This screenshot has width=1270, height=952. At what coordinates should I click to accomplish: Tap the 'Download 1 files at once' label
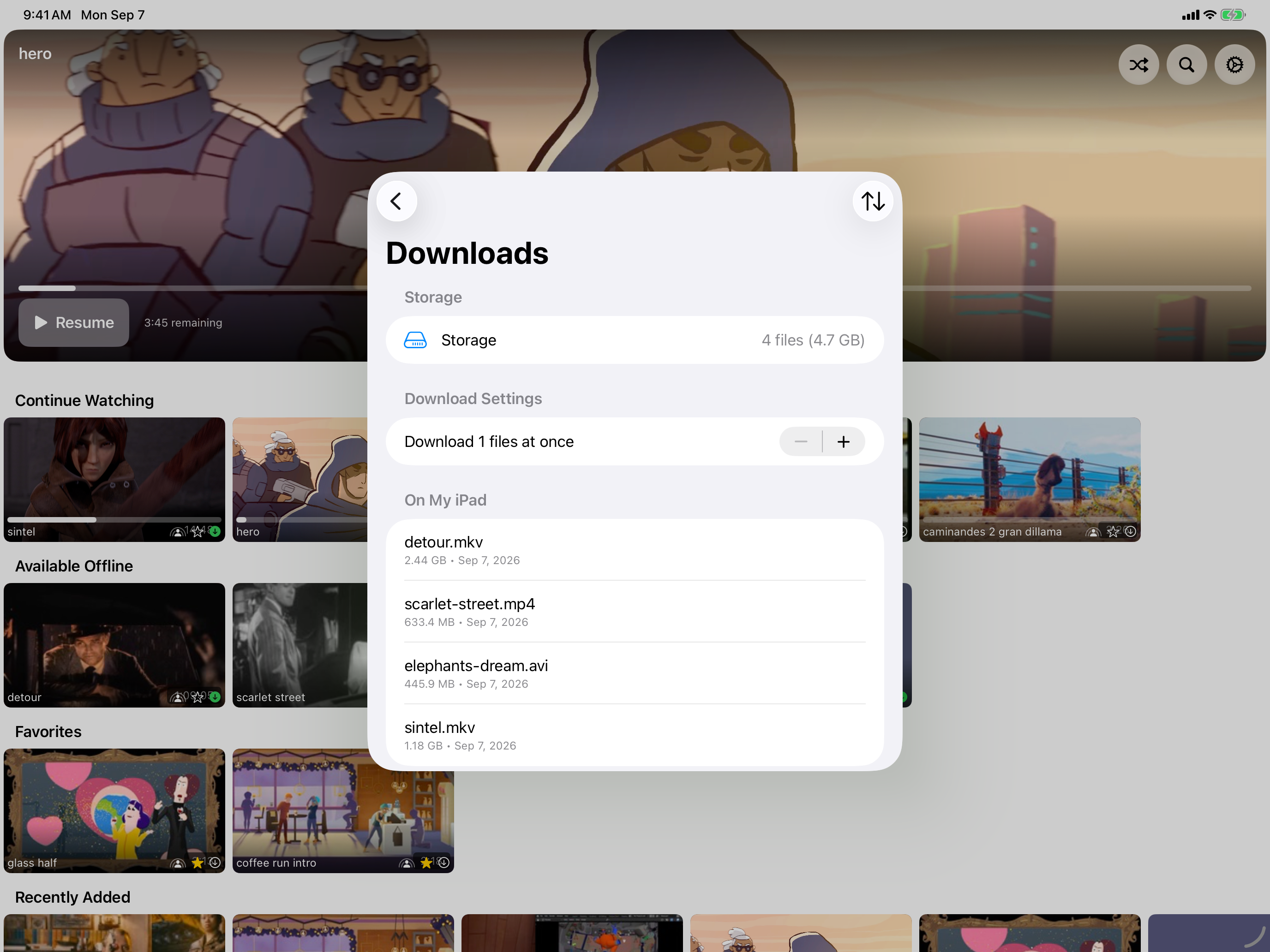coord(489,442)
